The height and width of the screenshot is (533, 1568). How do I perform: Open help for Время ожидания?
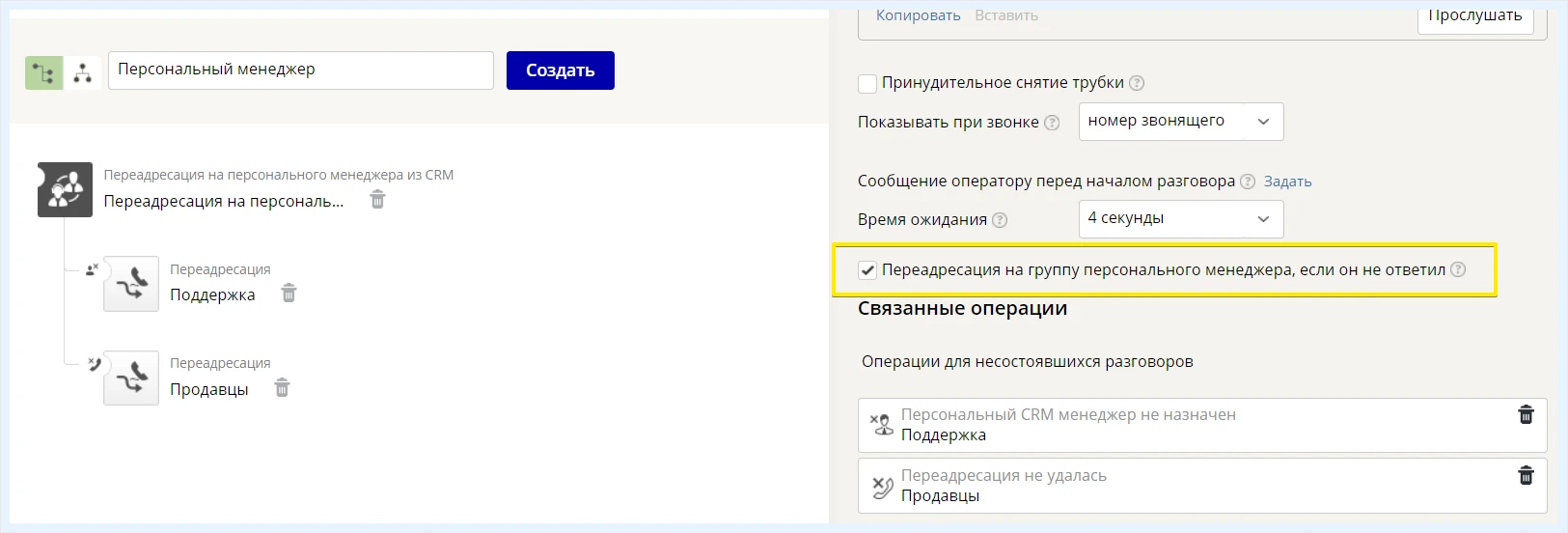coord(1000,220)
